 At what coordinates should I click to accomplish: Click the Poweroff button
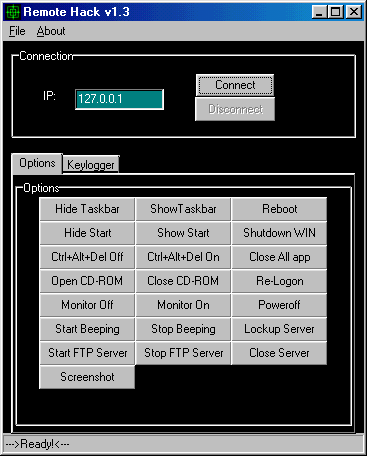pyautogui.click(x=279, y=305)
